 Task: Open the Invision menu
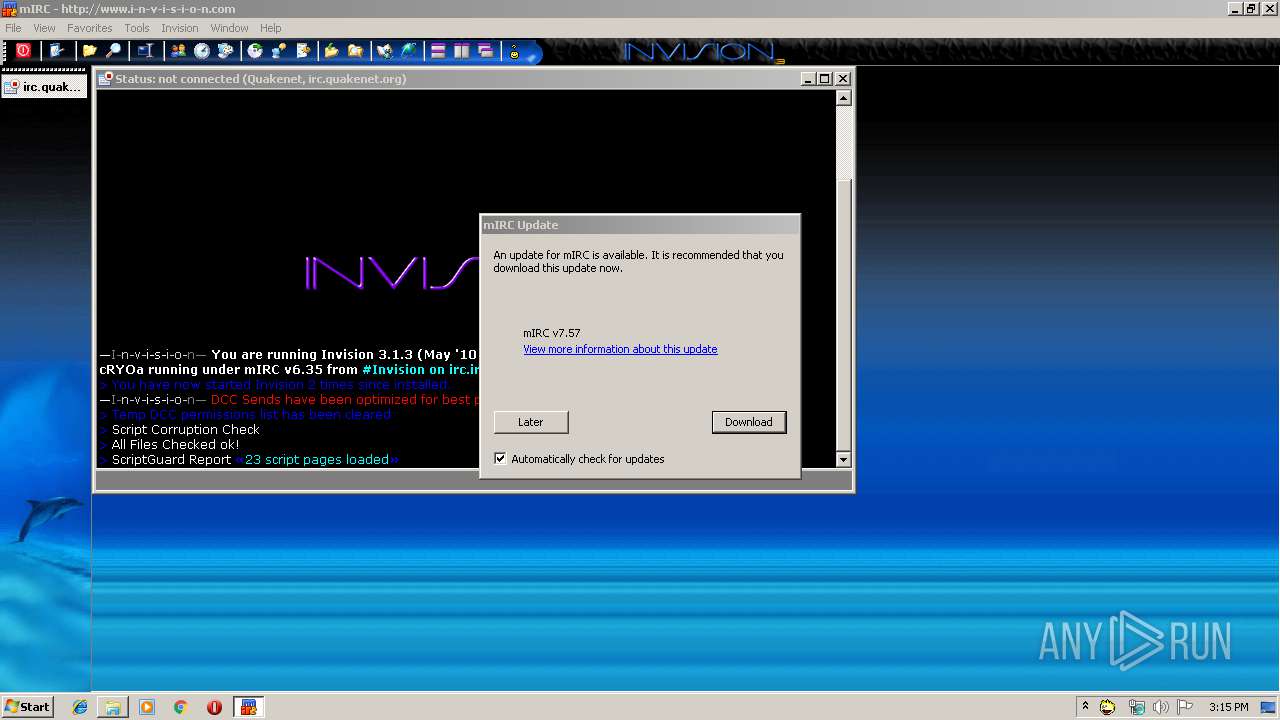tap(180, 28)
